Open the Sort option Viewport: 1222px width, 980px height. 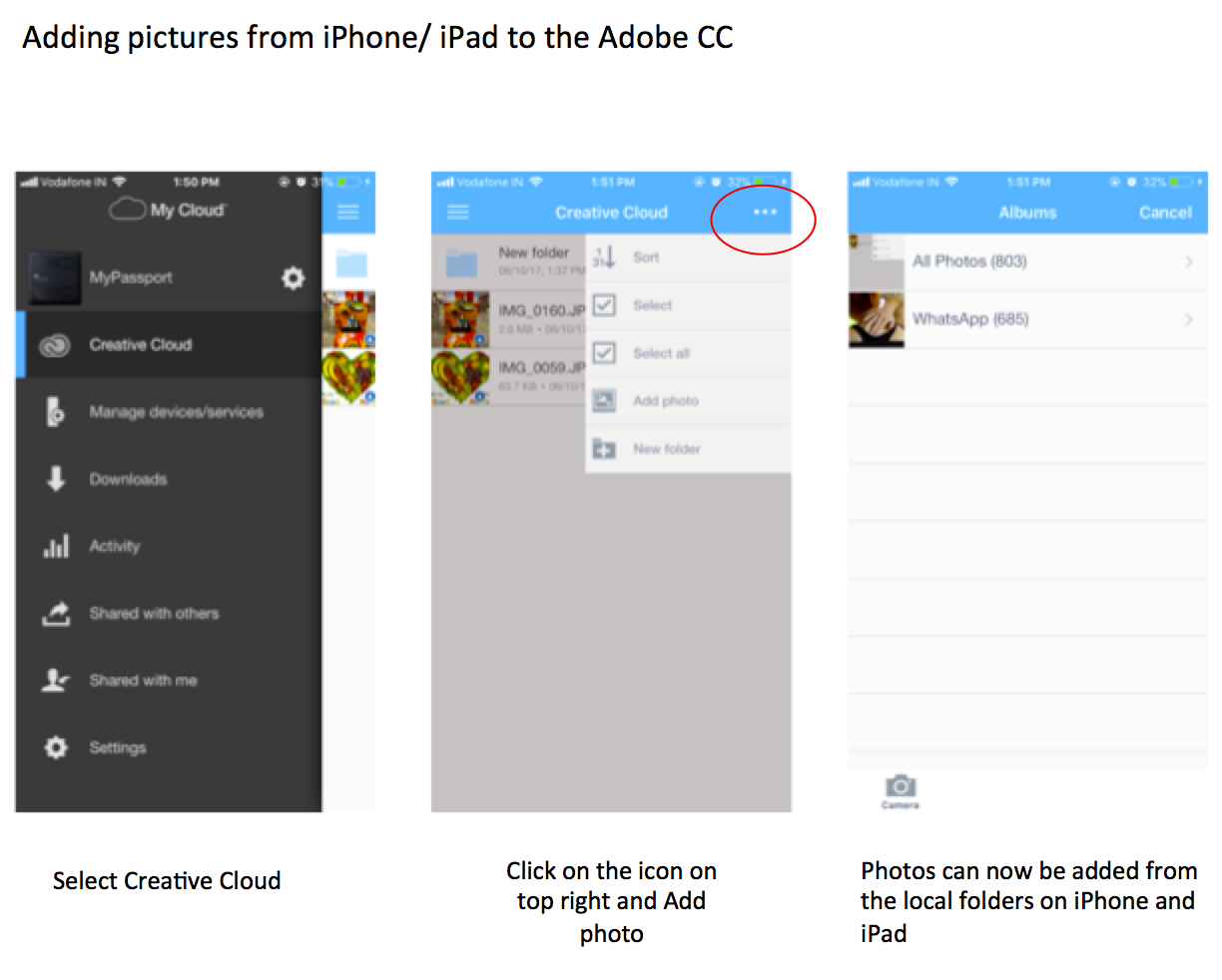click(x=688, y=257)
